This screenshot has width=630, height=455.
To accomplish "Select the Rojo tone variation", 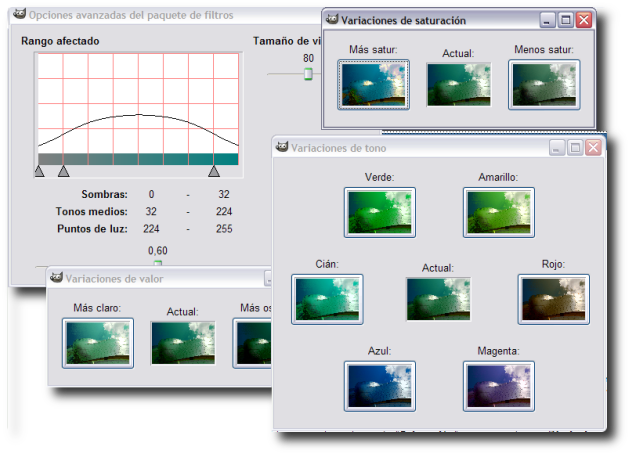I will [x=553, y=300].
